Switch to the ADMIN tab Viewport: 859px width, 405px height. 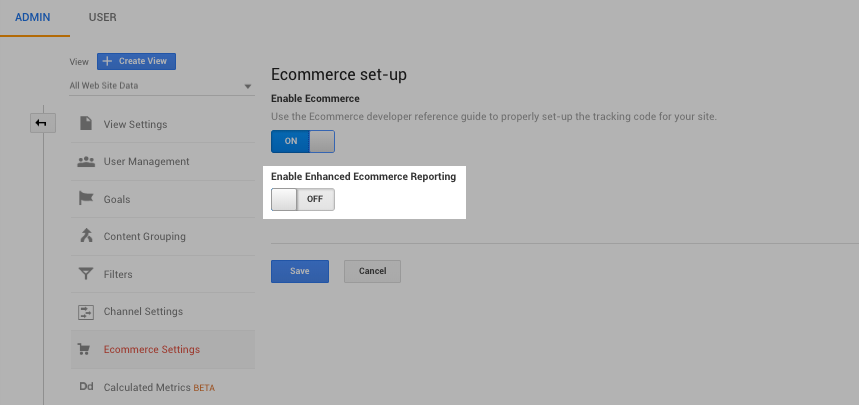tap(33, 18)
